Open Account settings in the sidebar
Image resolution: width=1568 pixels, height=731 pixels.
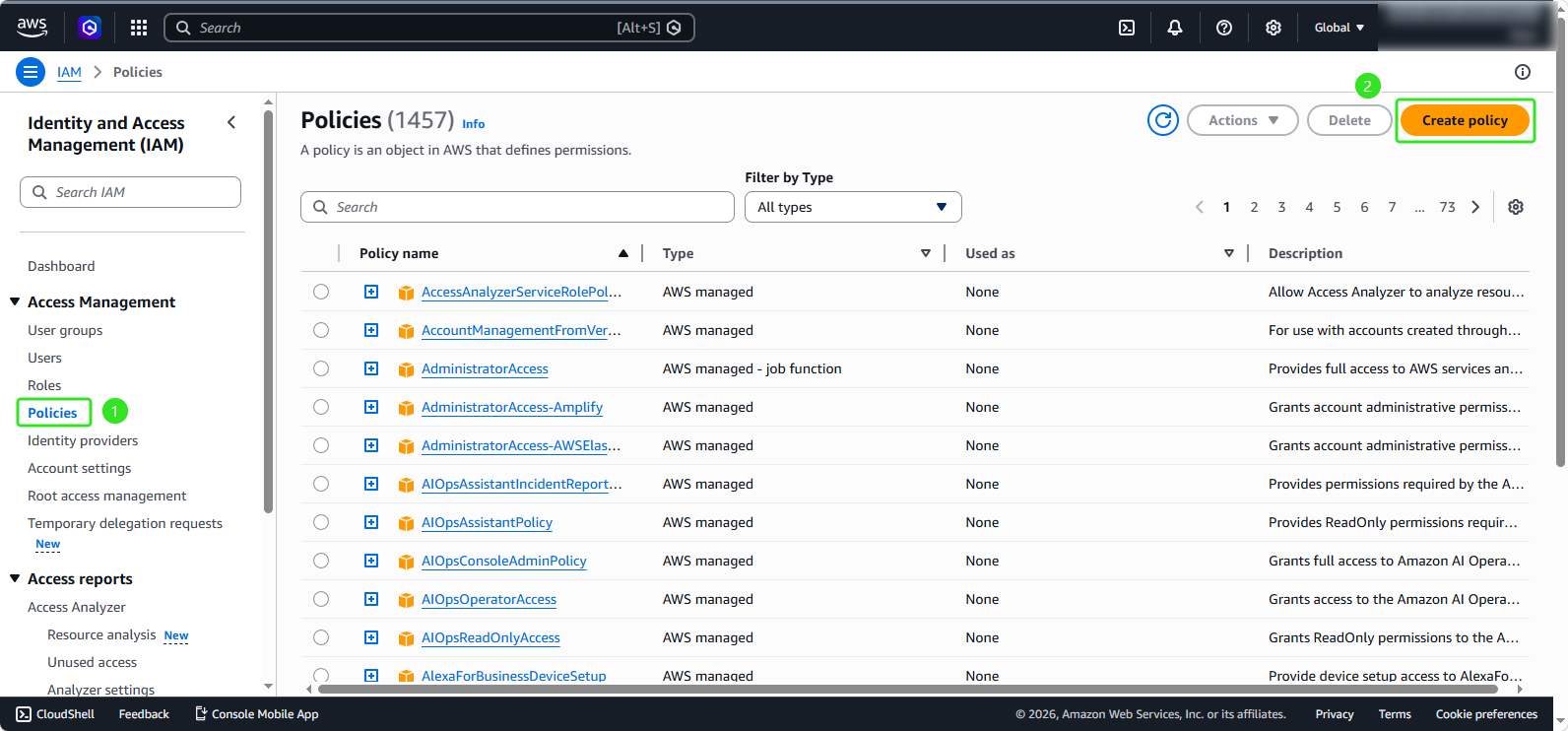(x=79, y=468)
